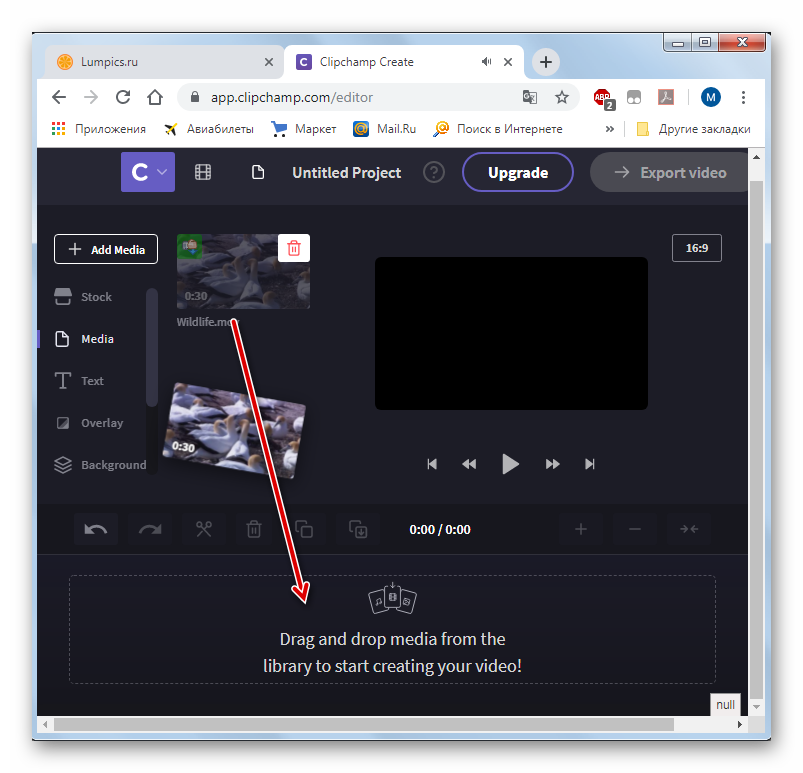Click the horizontal page scrollbar
803x773 pixels.
coord(364,724)
